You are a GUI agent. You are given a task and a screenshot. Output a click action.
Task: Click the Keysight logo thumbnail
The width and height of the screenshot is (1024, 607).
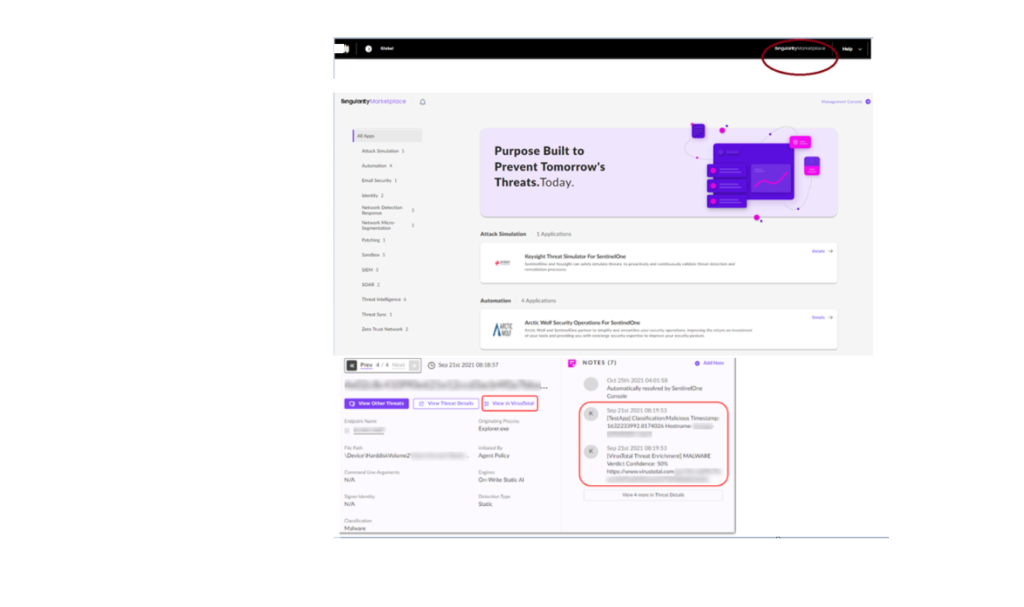502,263
